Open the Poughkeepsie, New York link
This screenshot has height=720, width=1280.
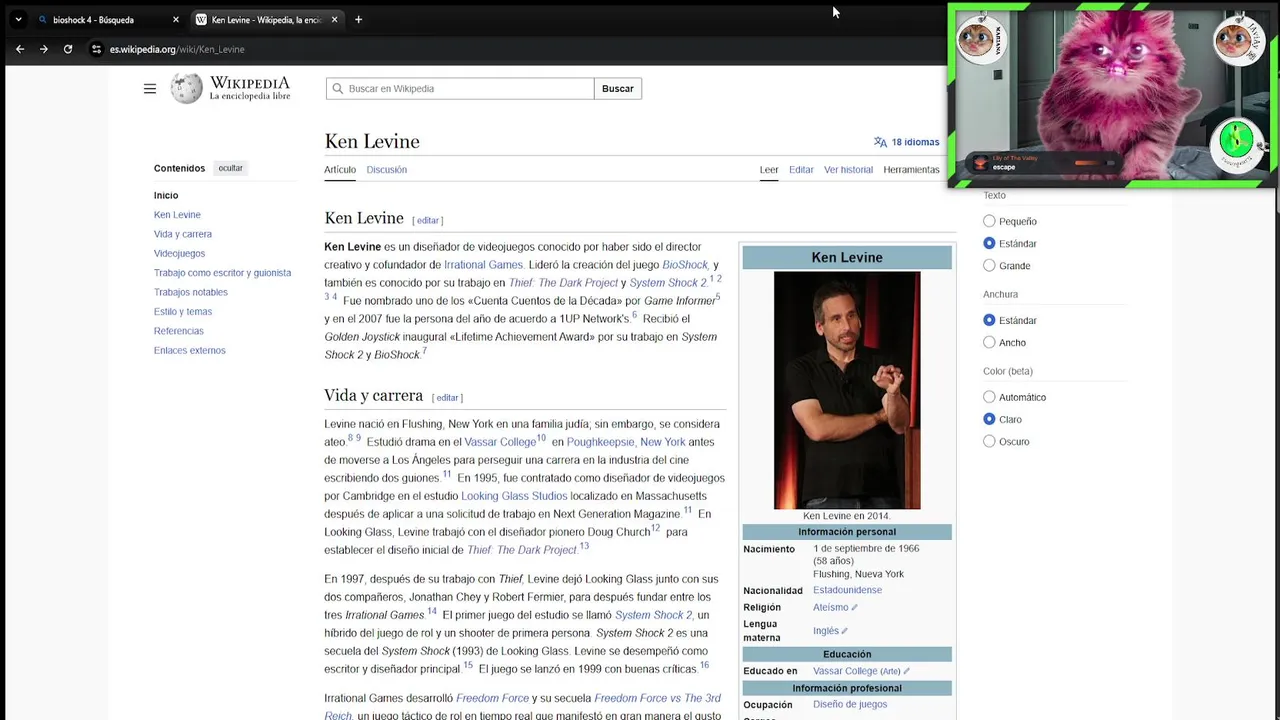tap(626, 442)
